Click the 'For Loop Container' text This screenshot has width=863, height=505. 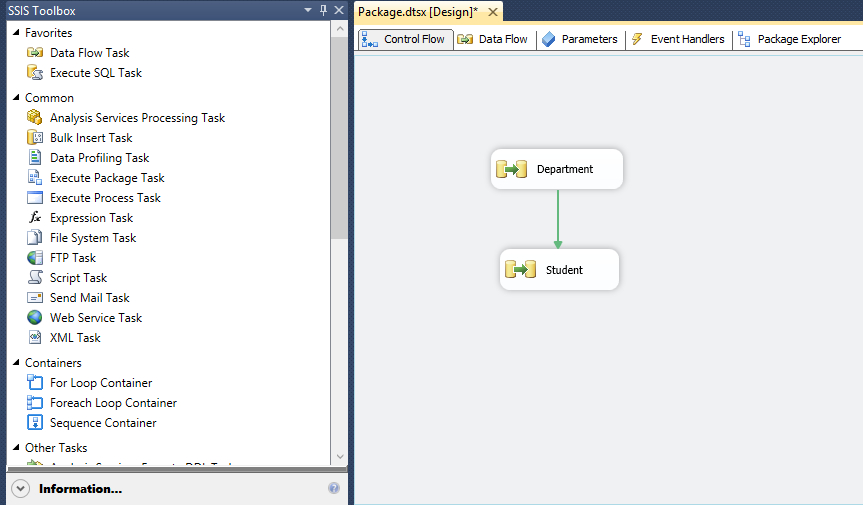(x=101, y=382)
